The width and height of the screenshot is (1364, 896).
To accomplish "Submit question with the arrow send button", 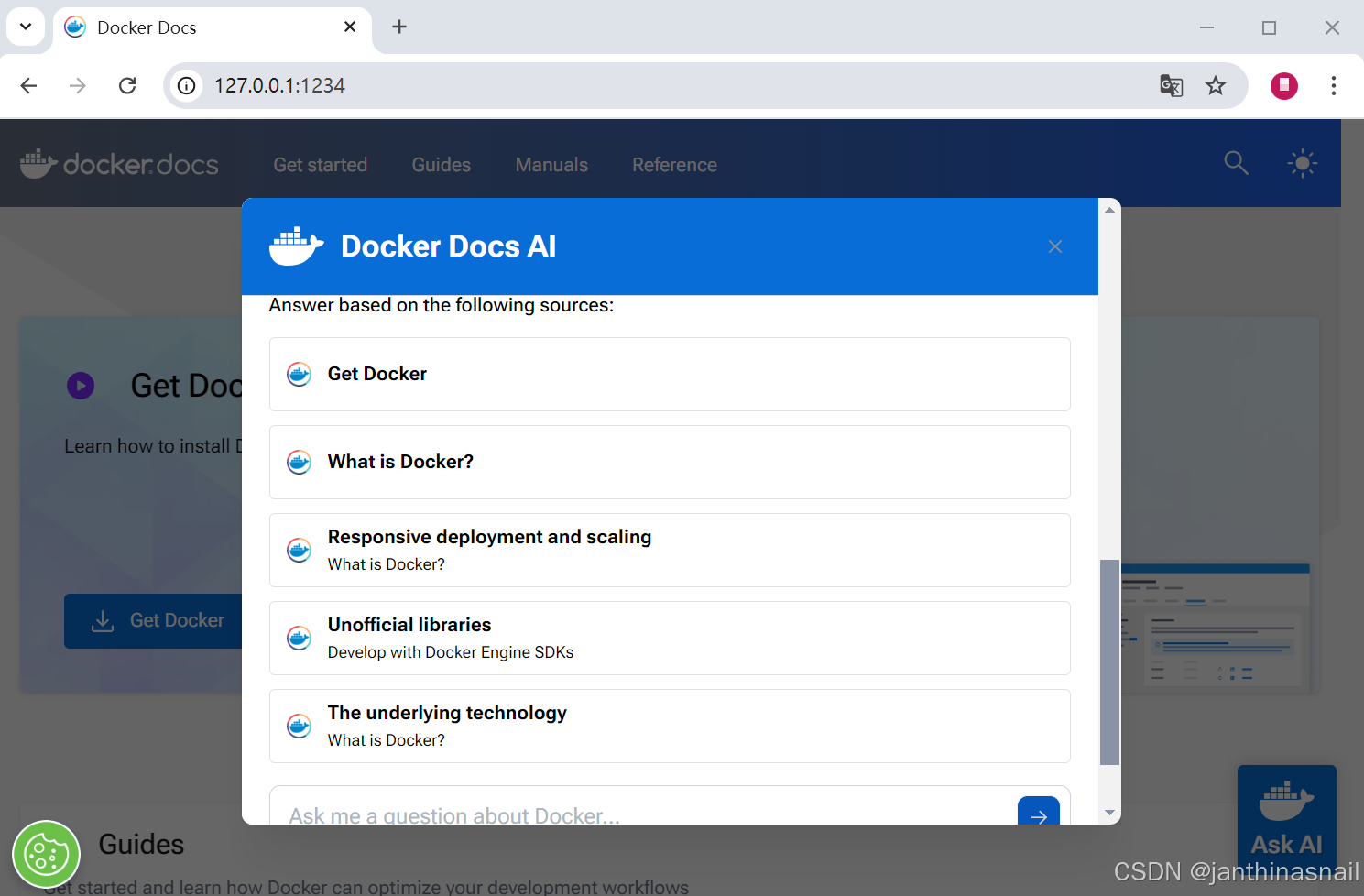I will click(x=1039, y=811).
